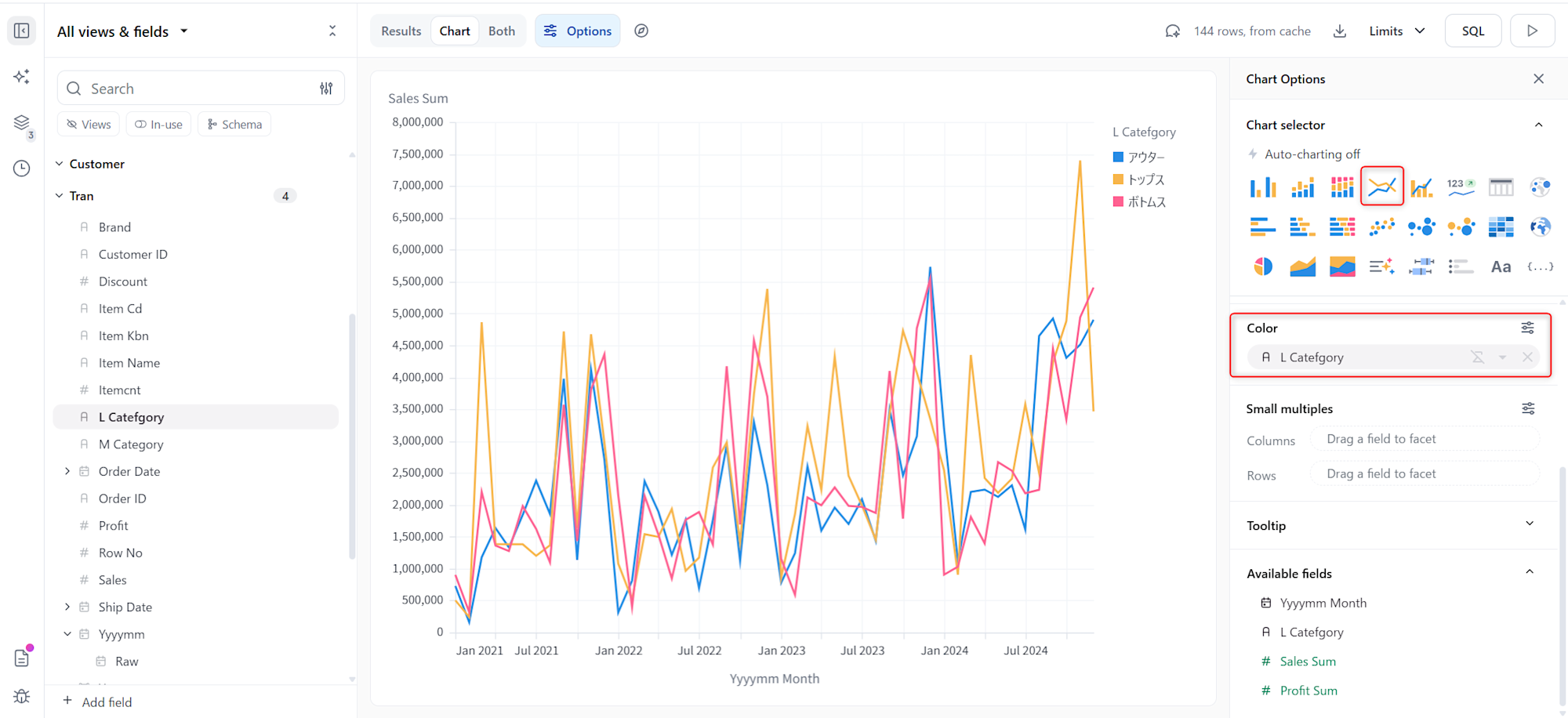
Task: Expand the Tooltip section
Action: pyautogui.click(x=1529, y=524)
